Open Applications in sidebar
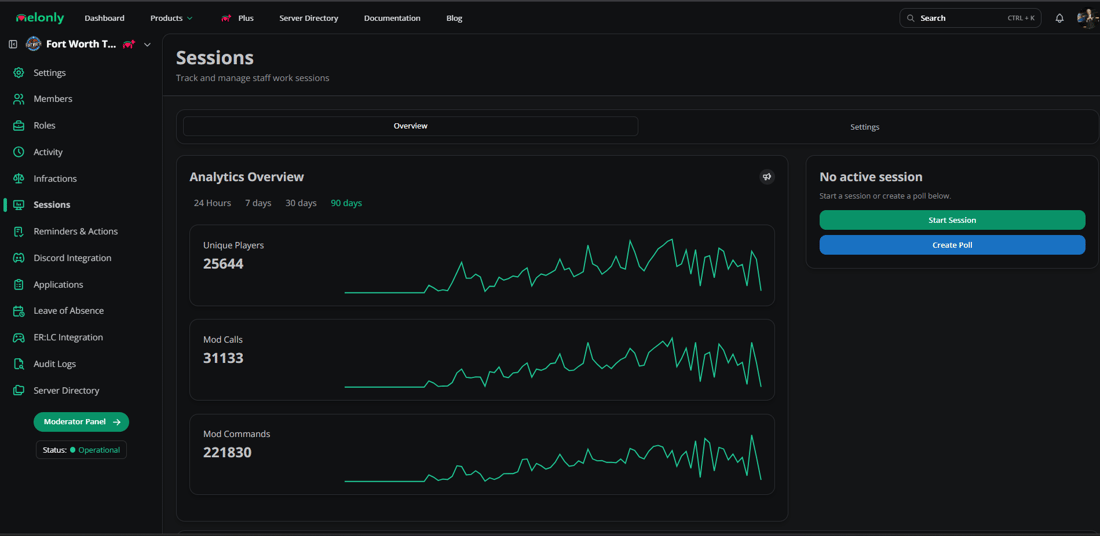Screen dimensions: 1100x536 point(58,285)
